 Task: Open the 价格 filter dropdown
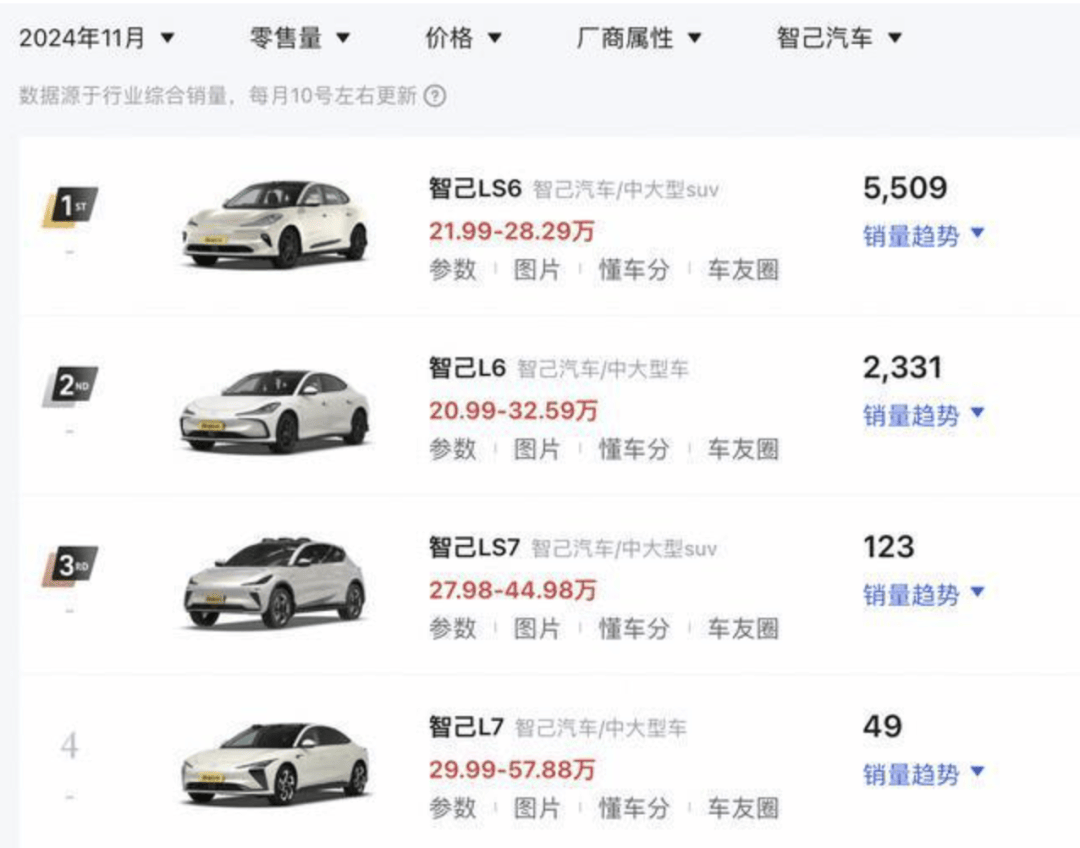click(x=464, y=38)
